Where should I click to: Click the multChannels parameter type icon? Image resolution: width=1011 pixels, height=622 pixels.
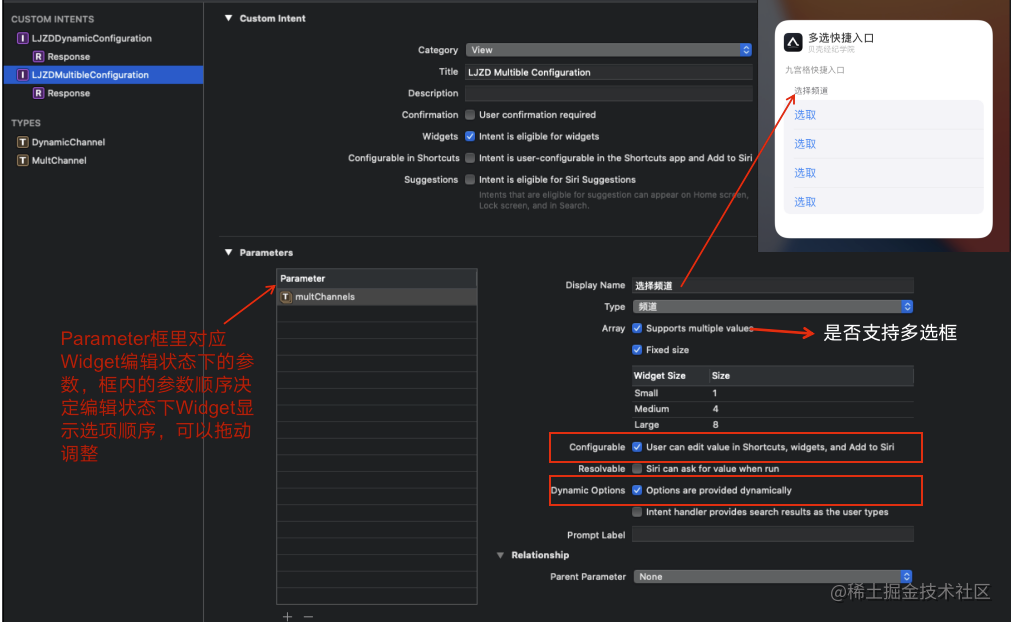click(x=286, y=297)
